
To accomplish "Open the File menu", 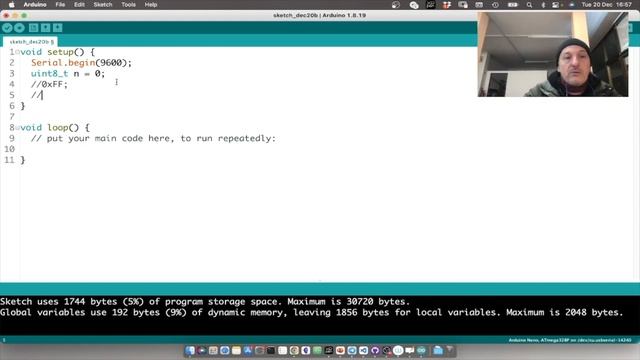I will pos(60,4).
